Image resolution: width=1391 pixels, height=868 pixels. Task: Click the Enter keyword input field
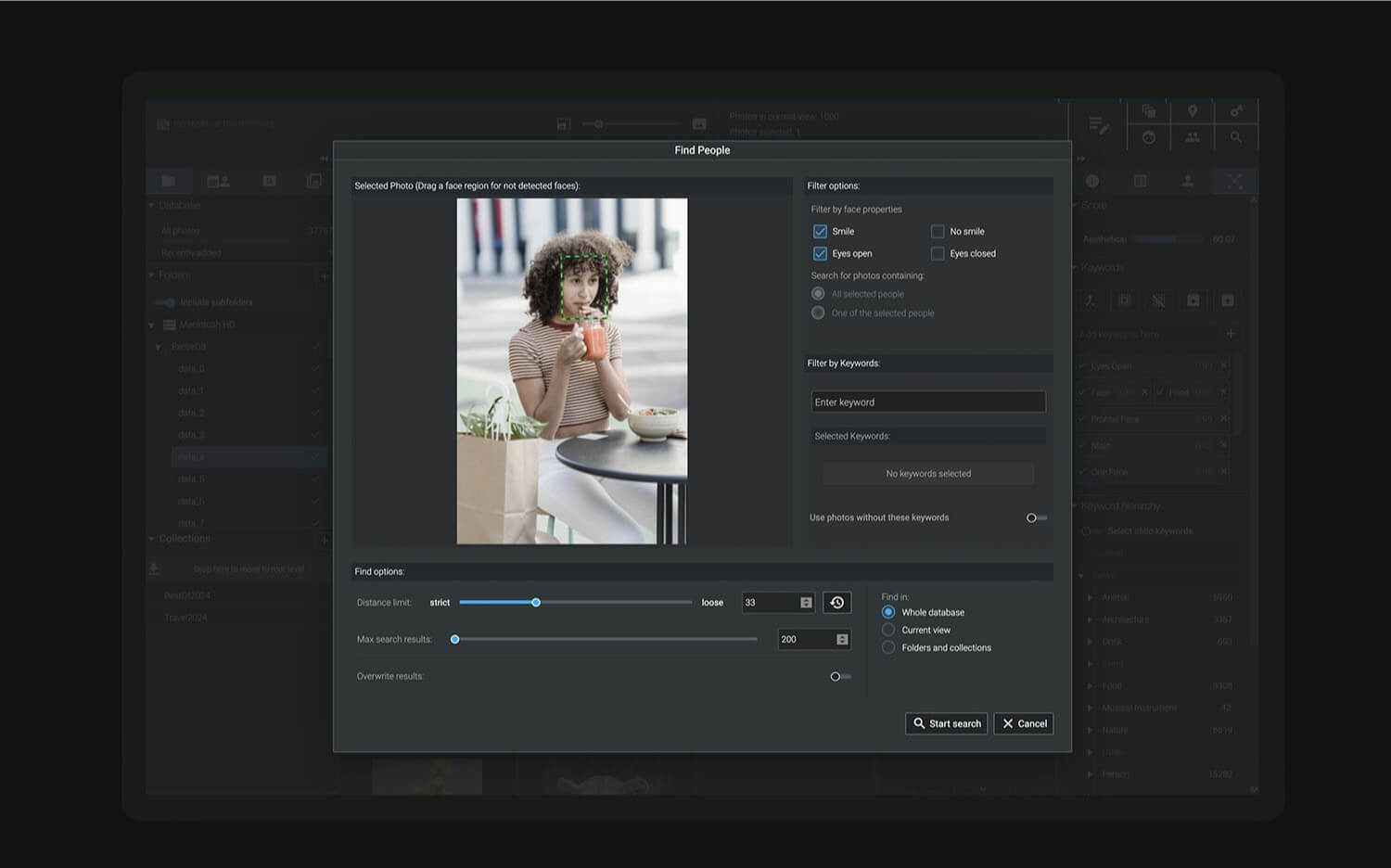pyautogui.click(x=928, y=402)
